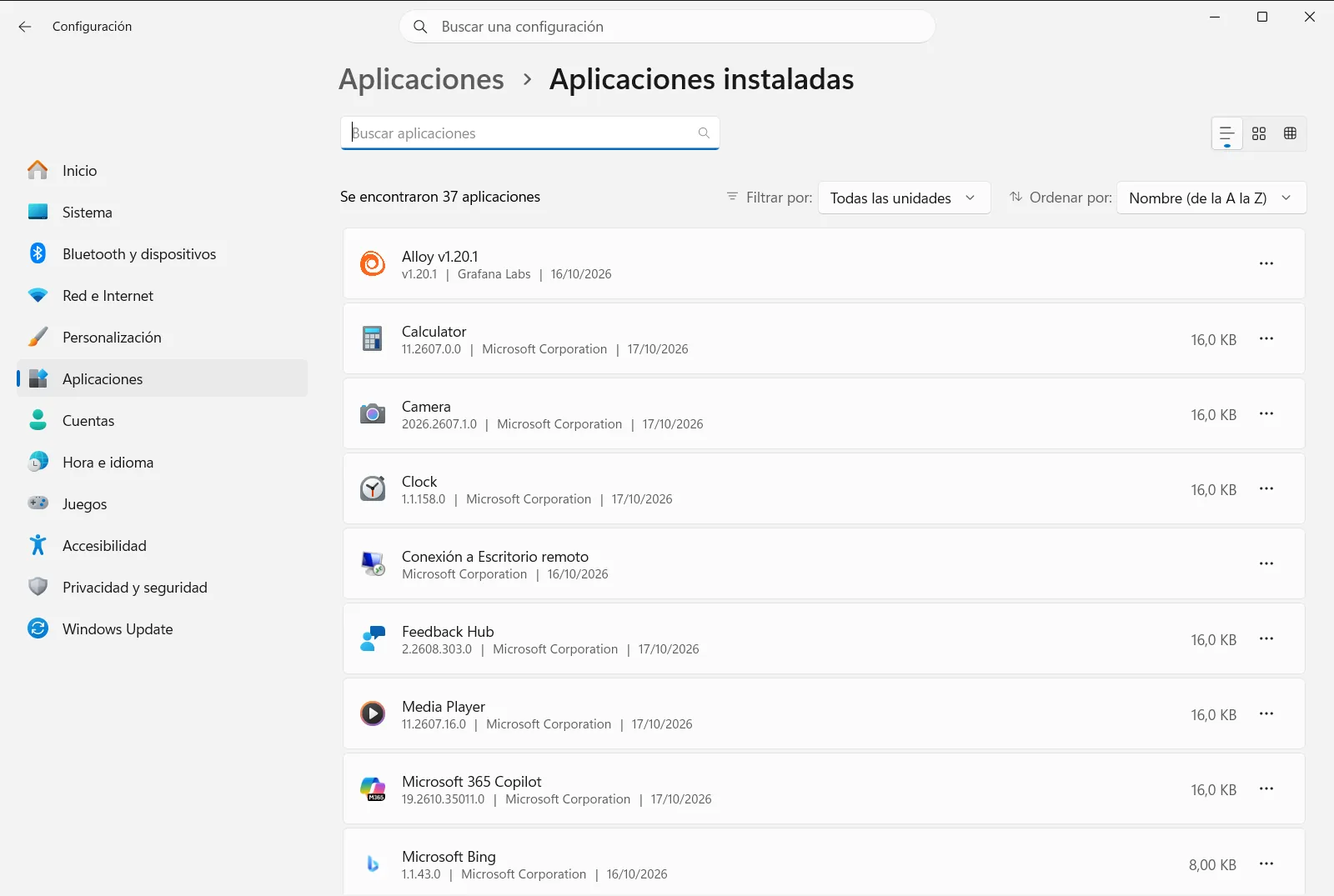This screenshot has width=1334, height=896.
Task: Open Juegos section
Action: [163, 503]
